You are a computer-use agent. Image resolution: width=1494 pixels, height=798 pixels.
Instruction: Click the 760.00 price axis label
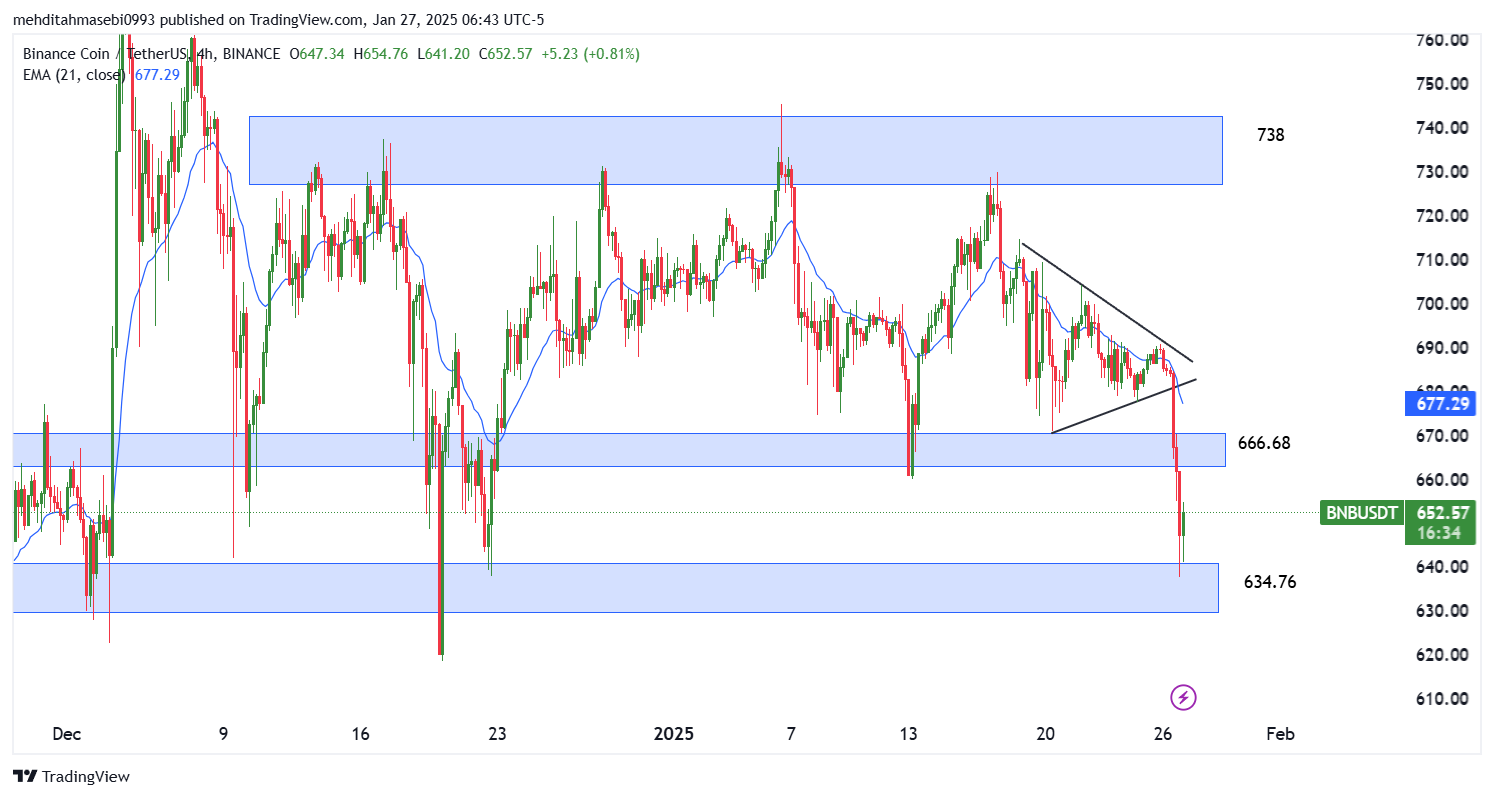tap(1440, 40)
